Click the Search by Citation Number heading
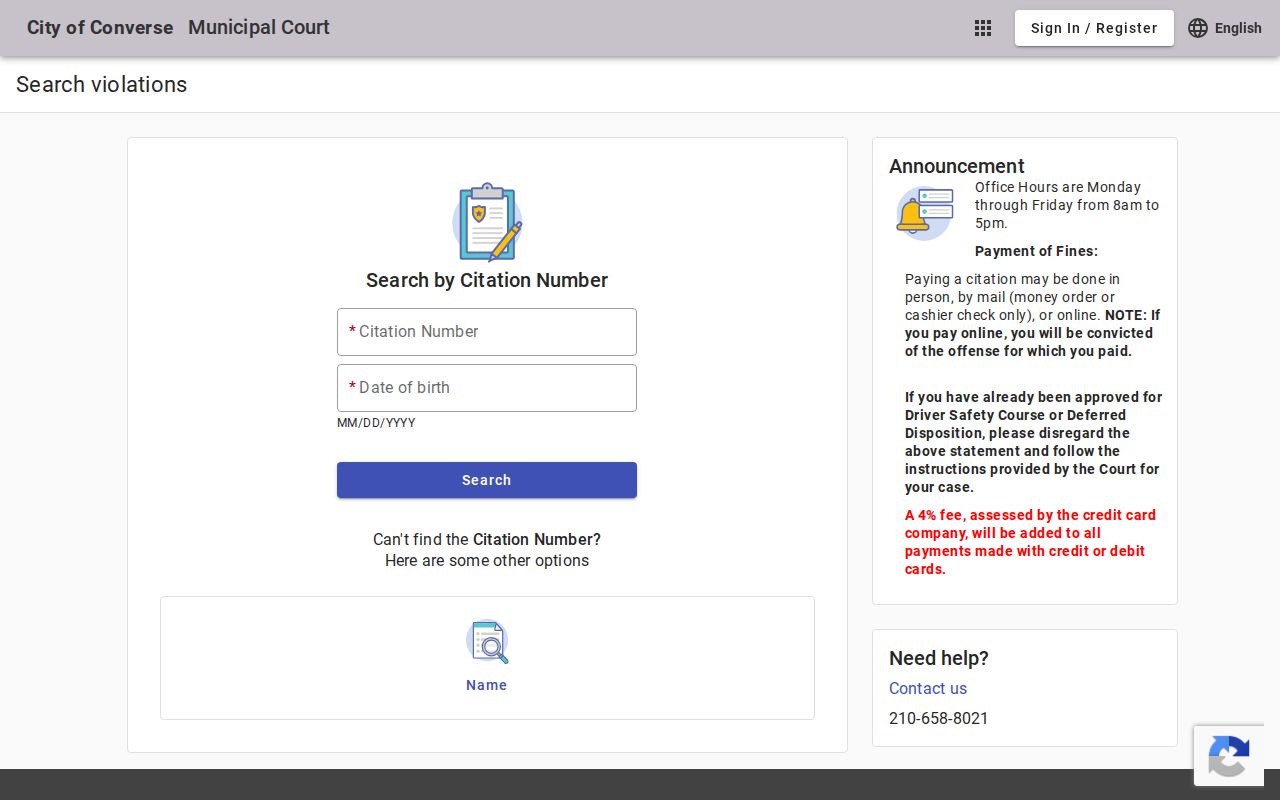The width and height of the screenshot is (1280, 800). [487, 280]
